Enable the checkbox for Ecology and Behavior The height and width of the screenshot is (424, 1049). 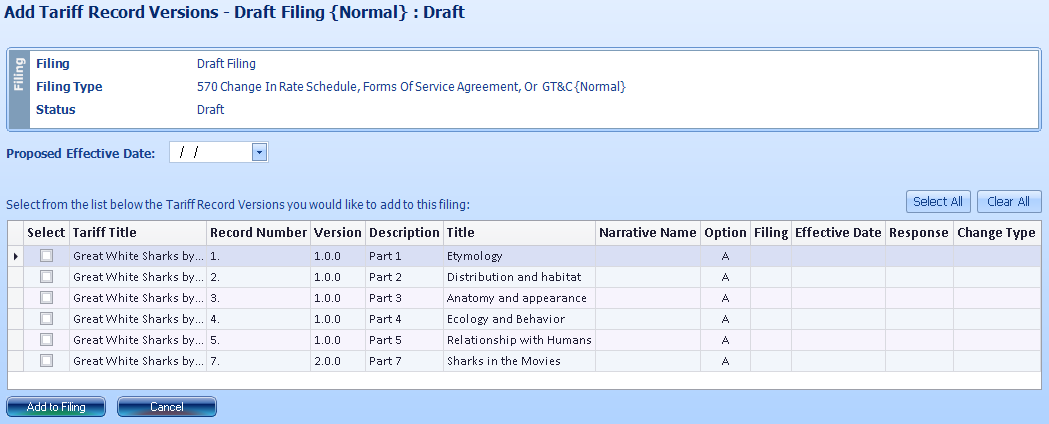tap(46, 318)
